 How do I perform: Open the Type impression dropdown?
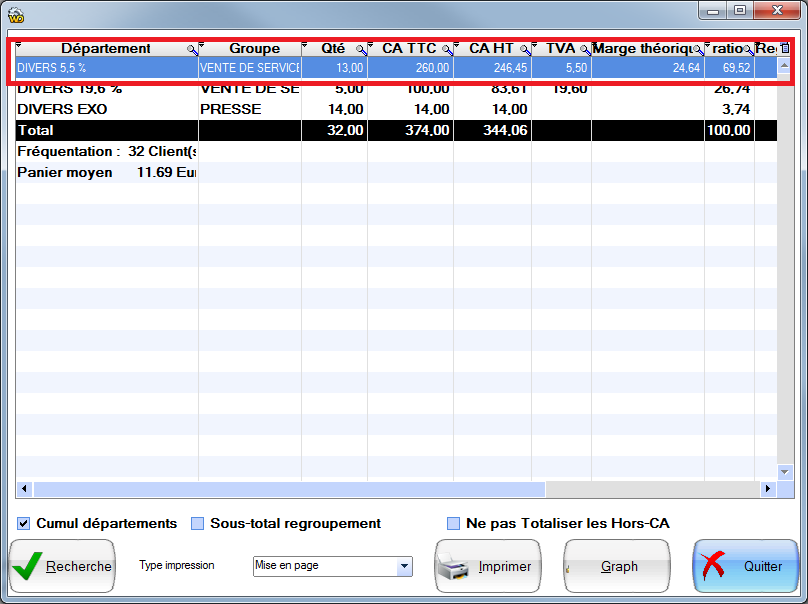coord(404,566)
